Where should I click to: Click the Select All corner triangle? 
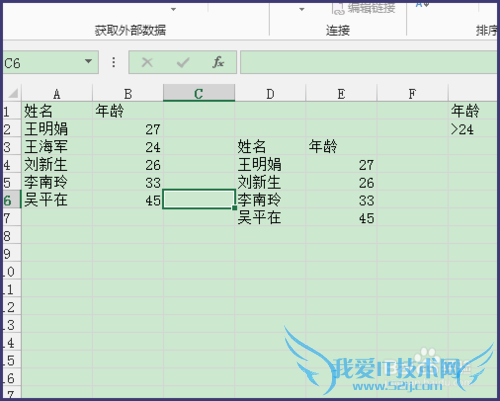pos(13,93)
